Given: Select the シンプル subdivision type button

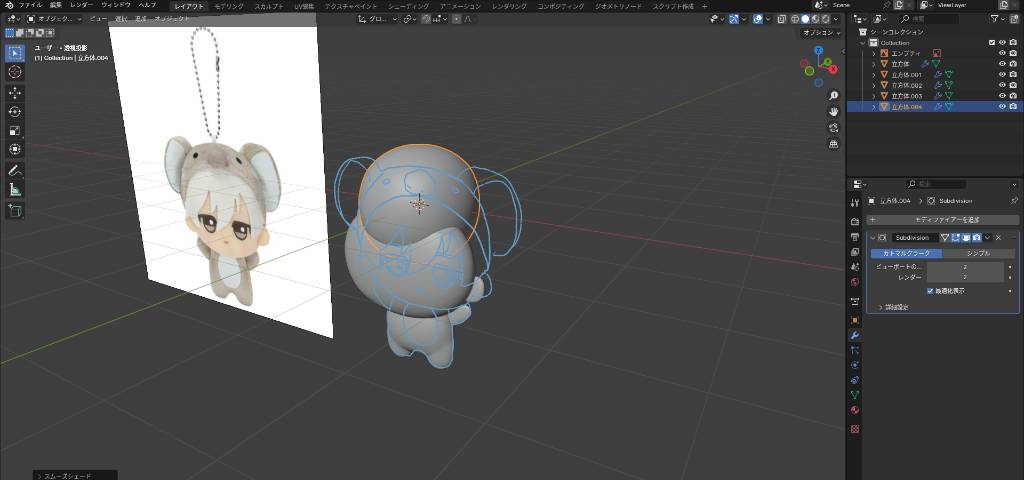Looking at the screenshot, I should pos(977,253).
